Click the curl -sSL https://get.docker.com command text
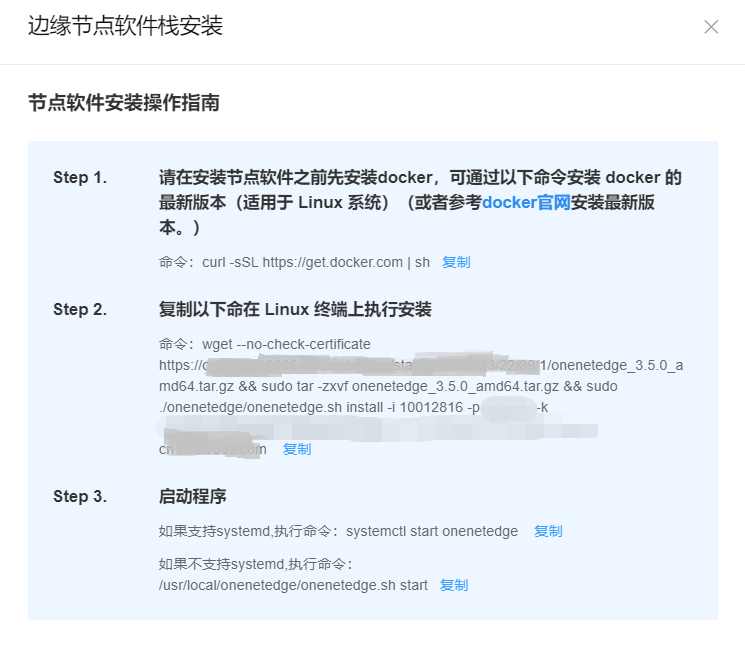 click(x=316, y=262)
